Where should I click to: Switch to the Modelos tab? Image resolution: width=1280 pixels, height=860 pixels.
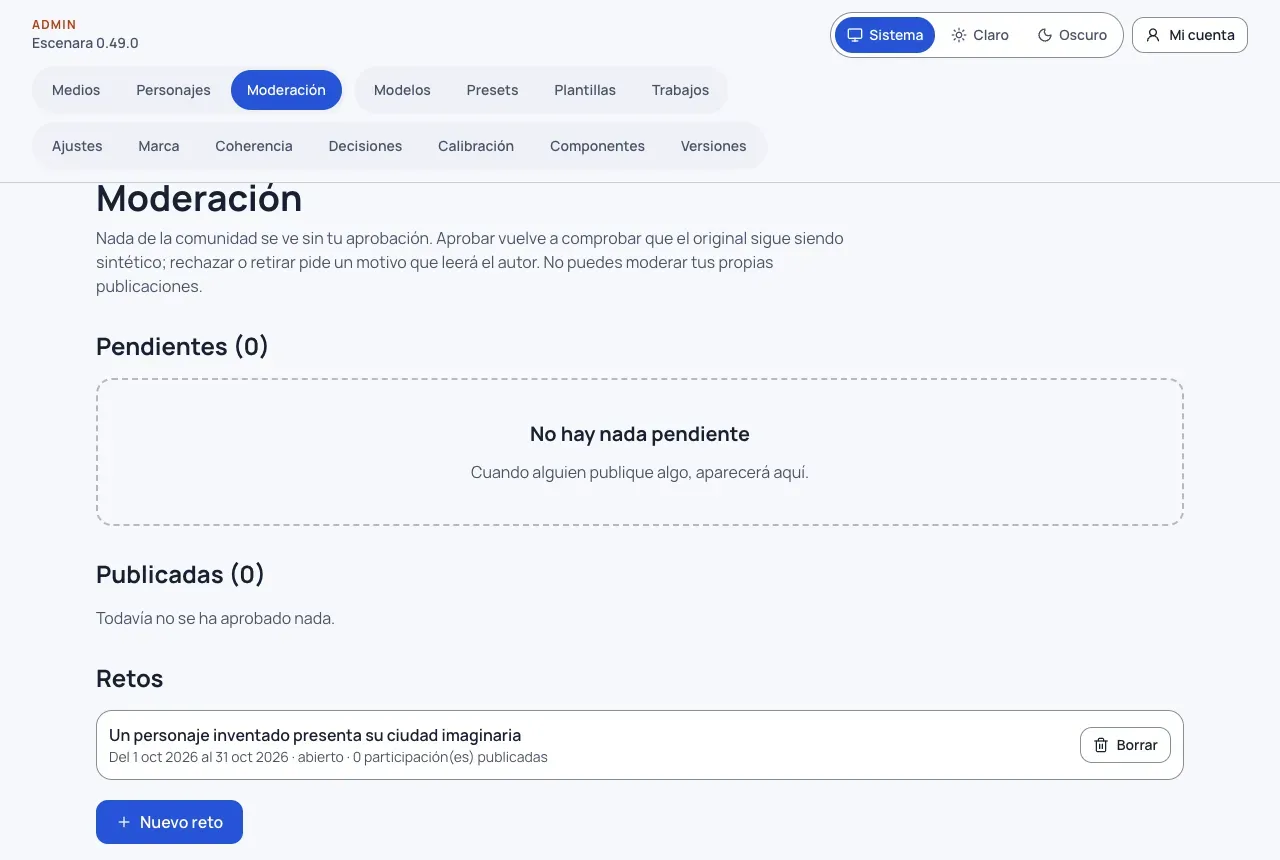click(402, 90)
